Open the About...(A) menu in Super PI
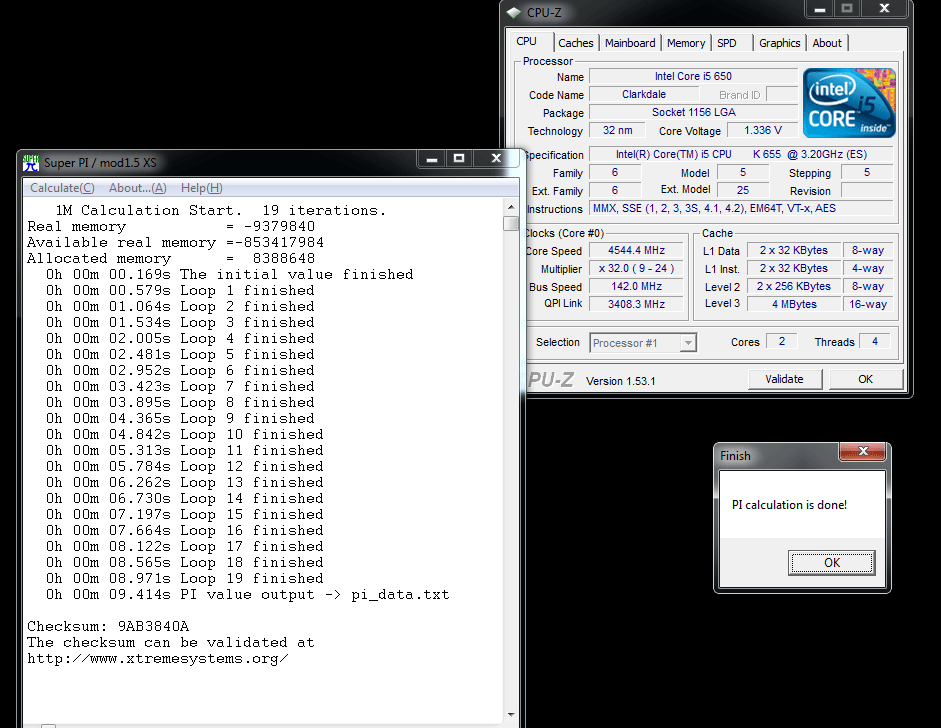This screenshot has height=728, width=941. point(137,188)
